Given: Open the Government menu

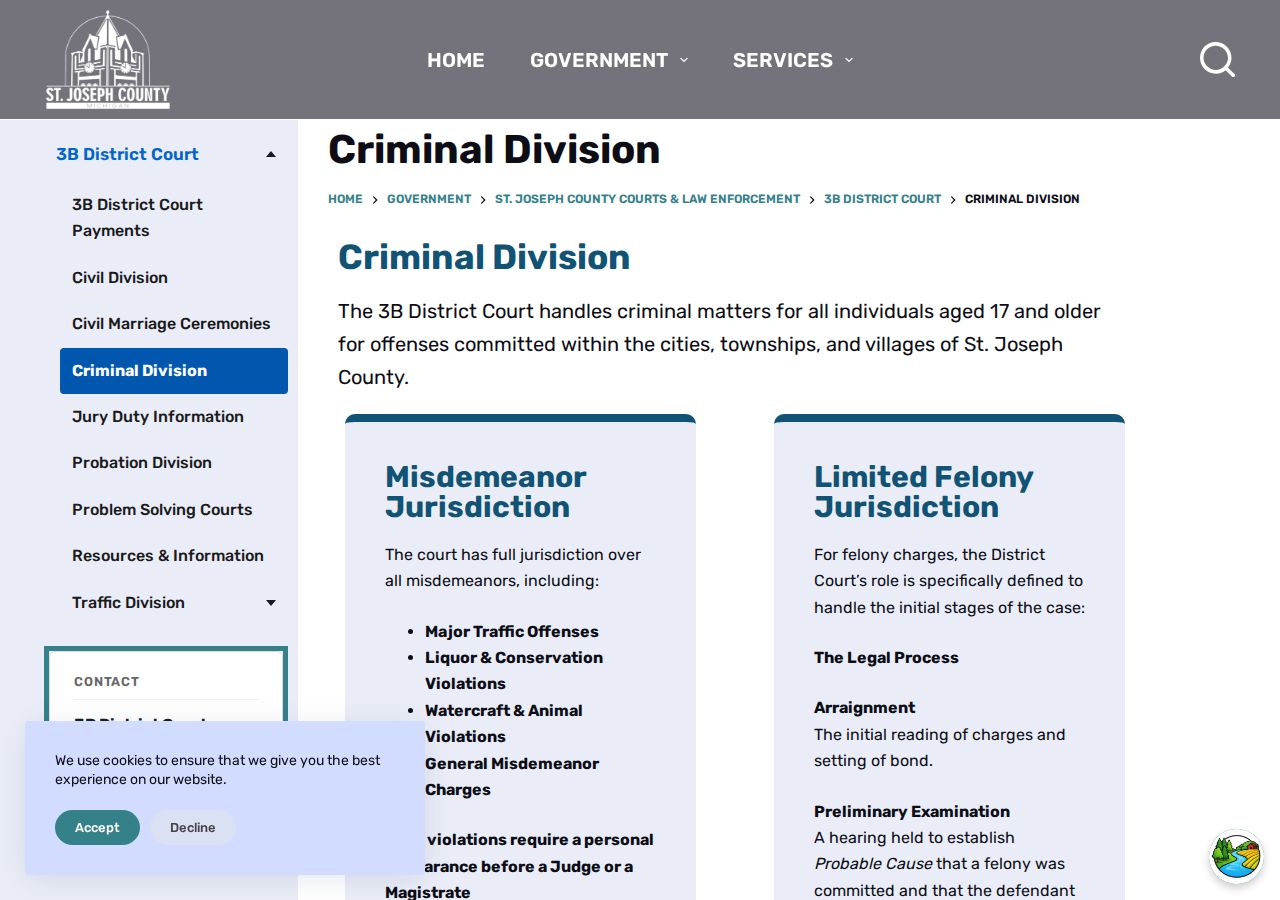Looking at the screenshot, I should coord(599,60).
